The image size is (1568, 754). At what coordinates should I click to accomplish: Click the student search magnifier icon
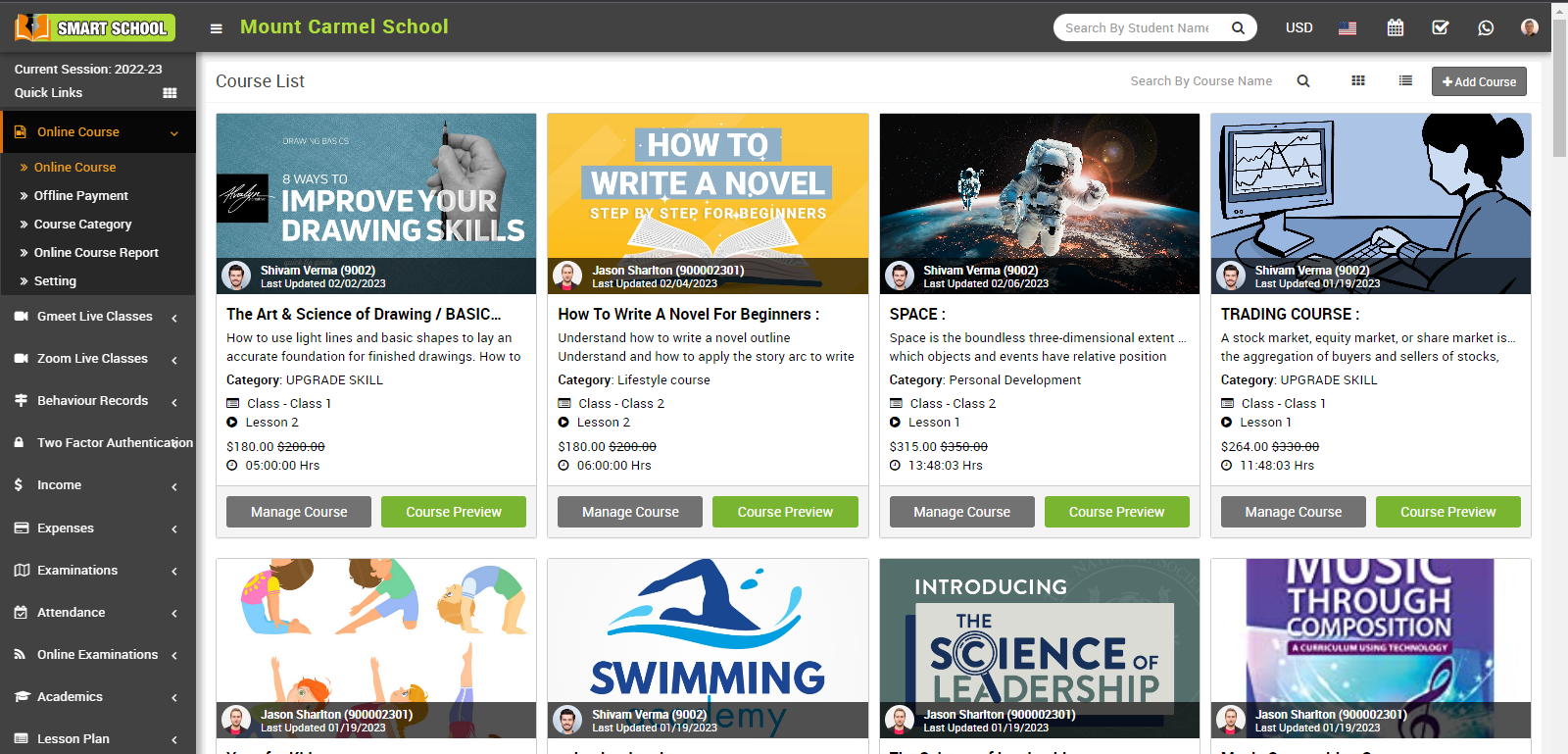click(x=1239, y=27)
